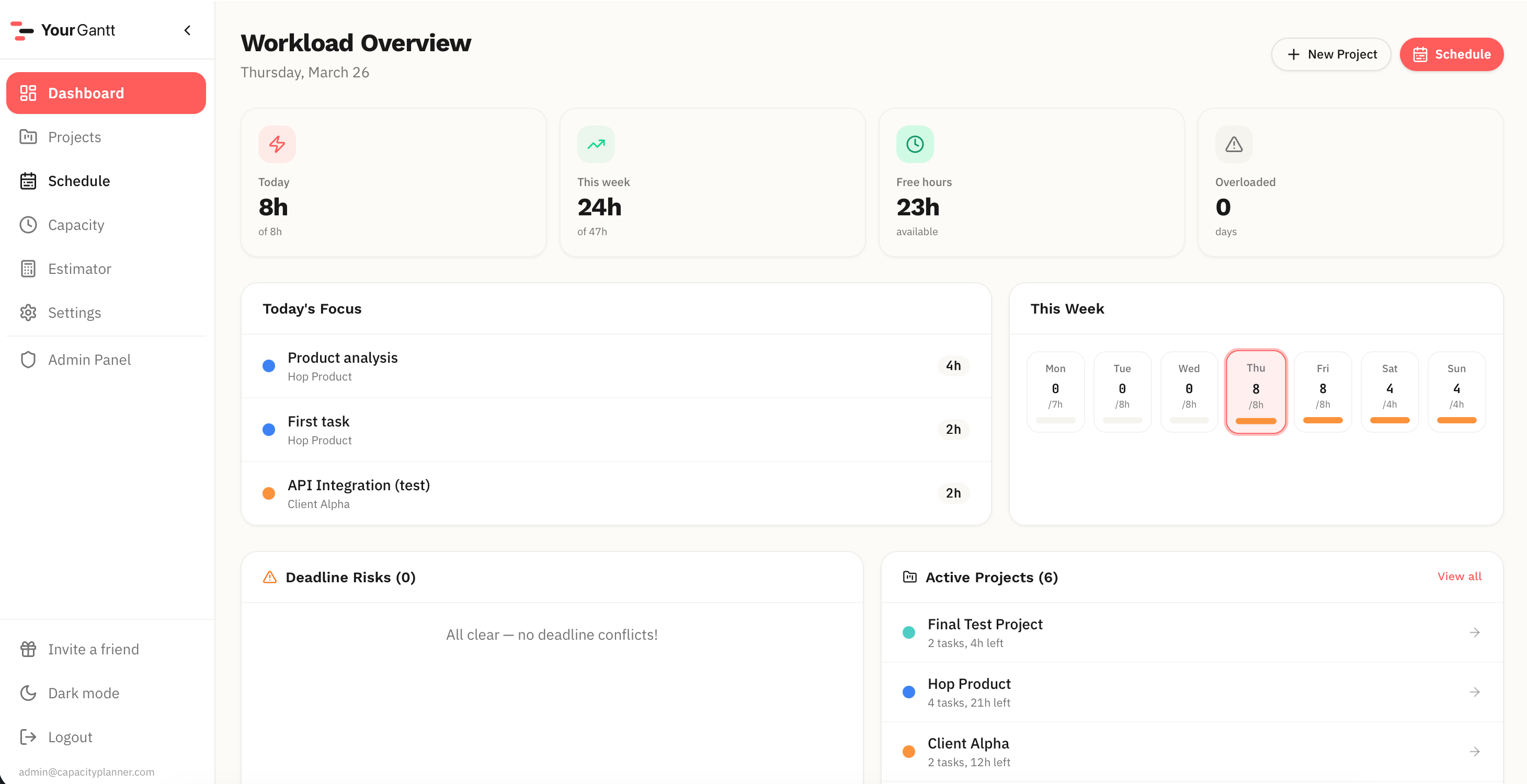Click View all active projects
1527x784 pixels.
[1459, 576]
